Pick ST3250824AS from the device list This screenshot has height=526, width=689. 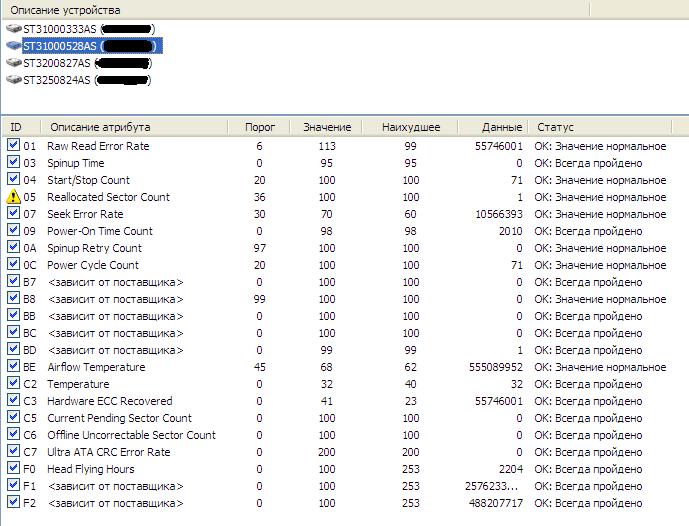point(87,80)
